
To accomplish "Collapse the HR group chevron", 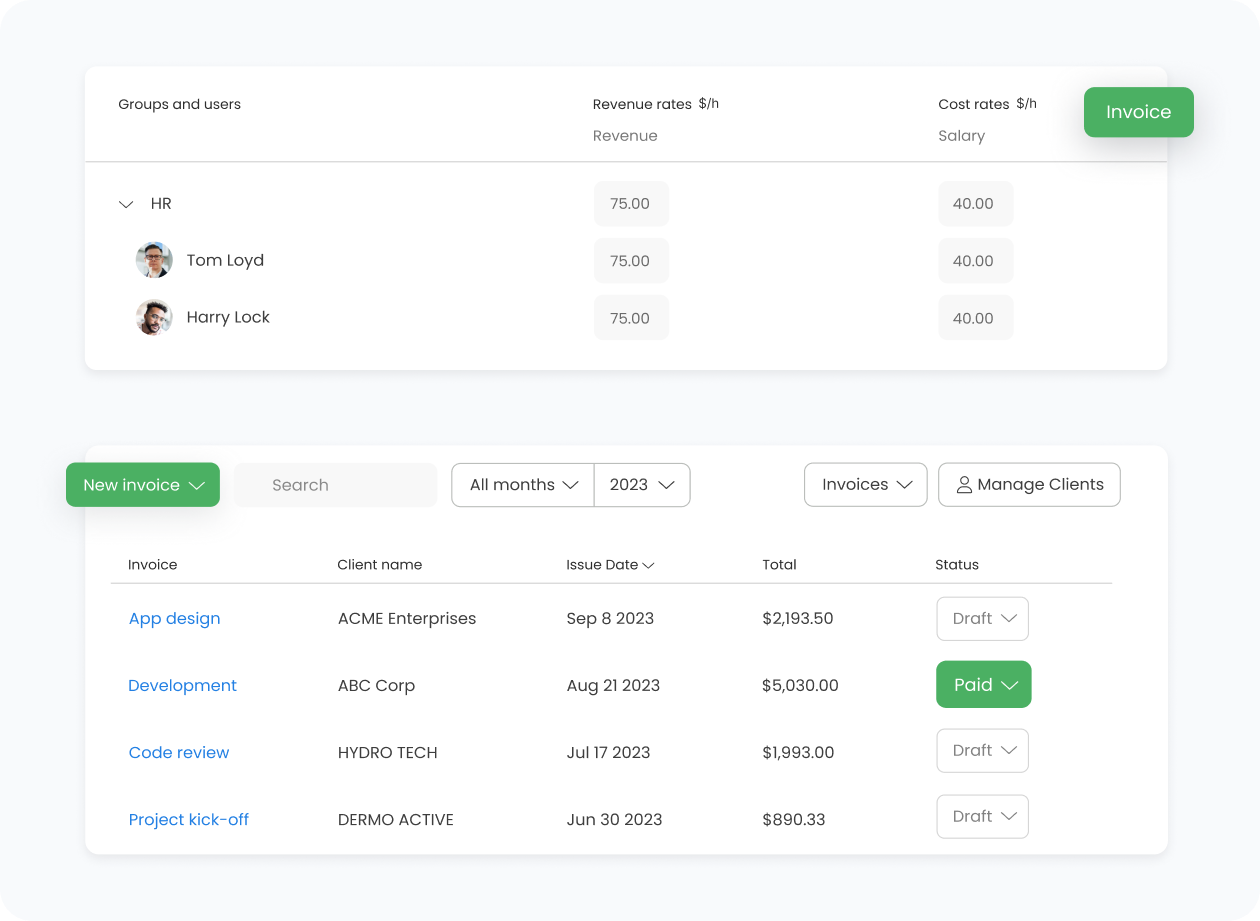I will pos(126,204).
